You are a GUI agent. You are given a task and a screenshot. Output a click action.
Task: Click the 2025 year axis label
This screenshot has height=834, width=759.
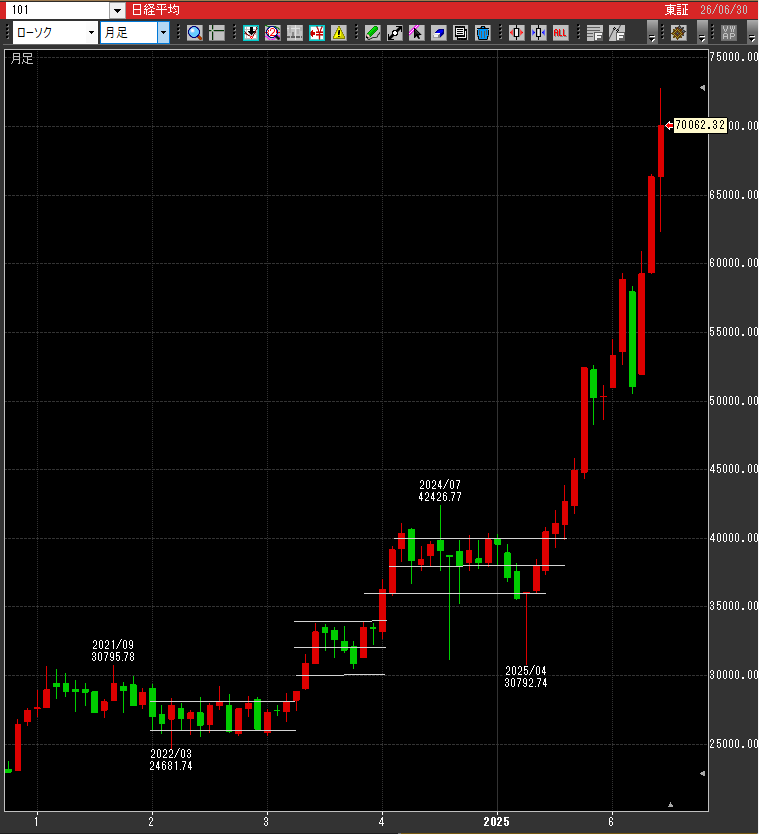click(496, 822)
